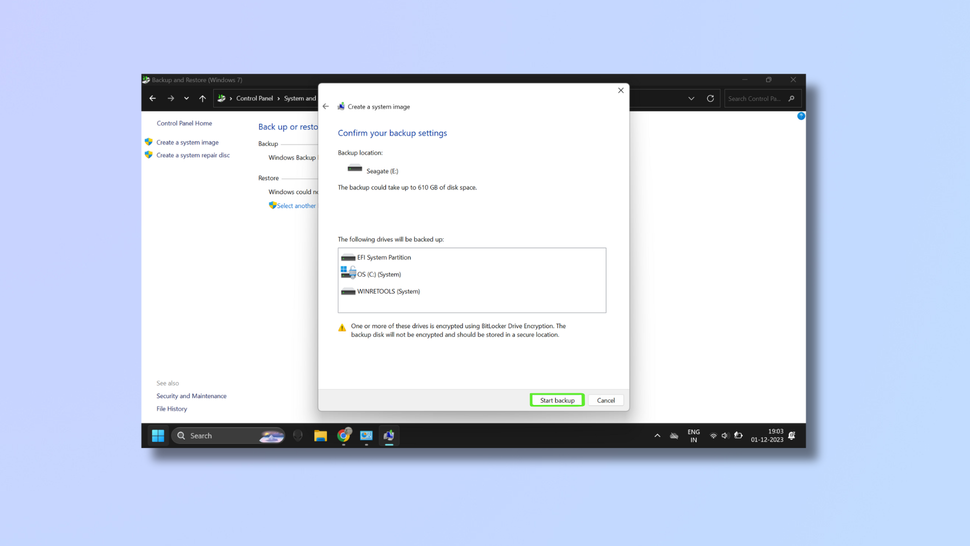Close the Create a system image dialog
Viewport: 970px width, 546px height.
620,90
